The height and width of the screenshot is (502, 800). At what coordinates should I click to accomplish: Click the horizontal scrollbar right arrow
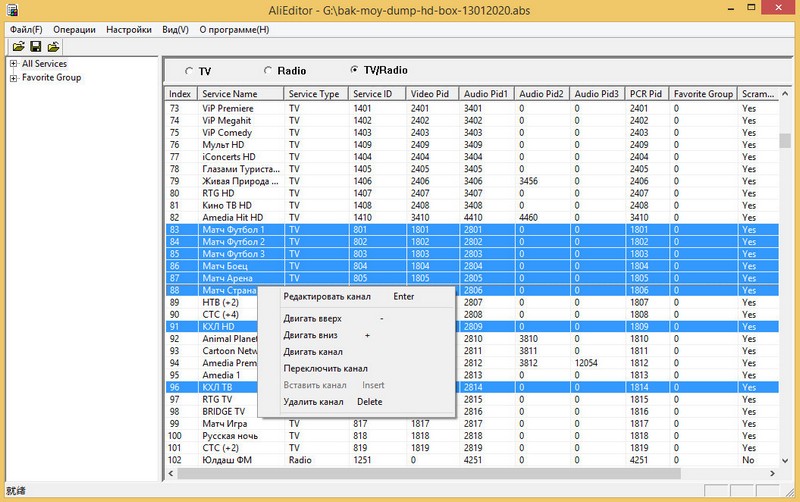point(772,473)
